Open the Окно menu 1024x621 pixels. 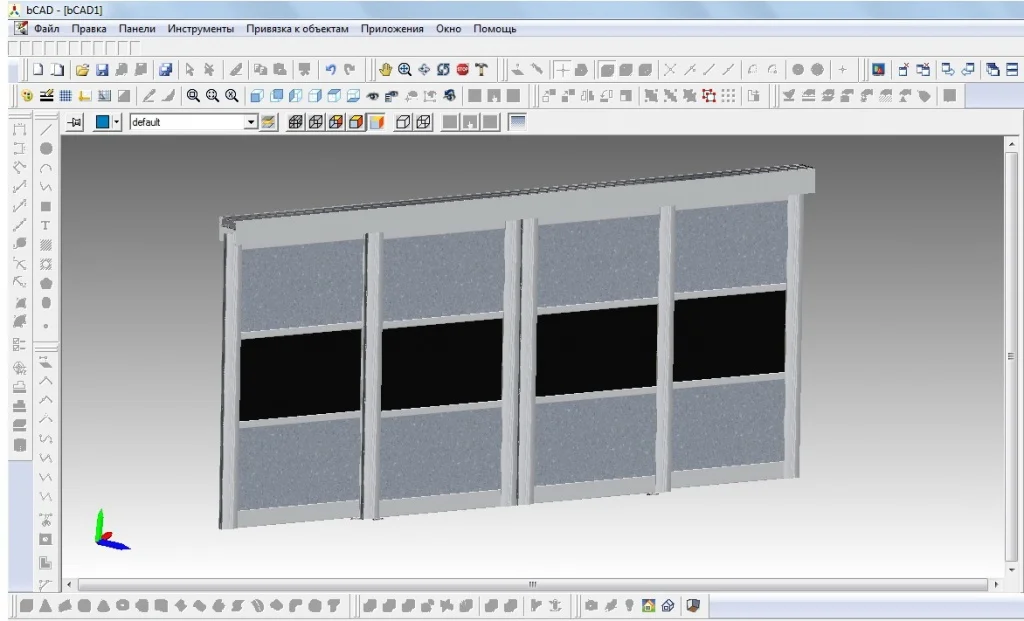449,29
